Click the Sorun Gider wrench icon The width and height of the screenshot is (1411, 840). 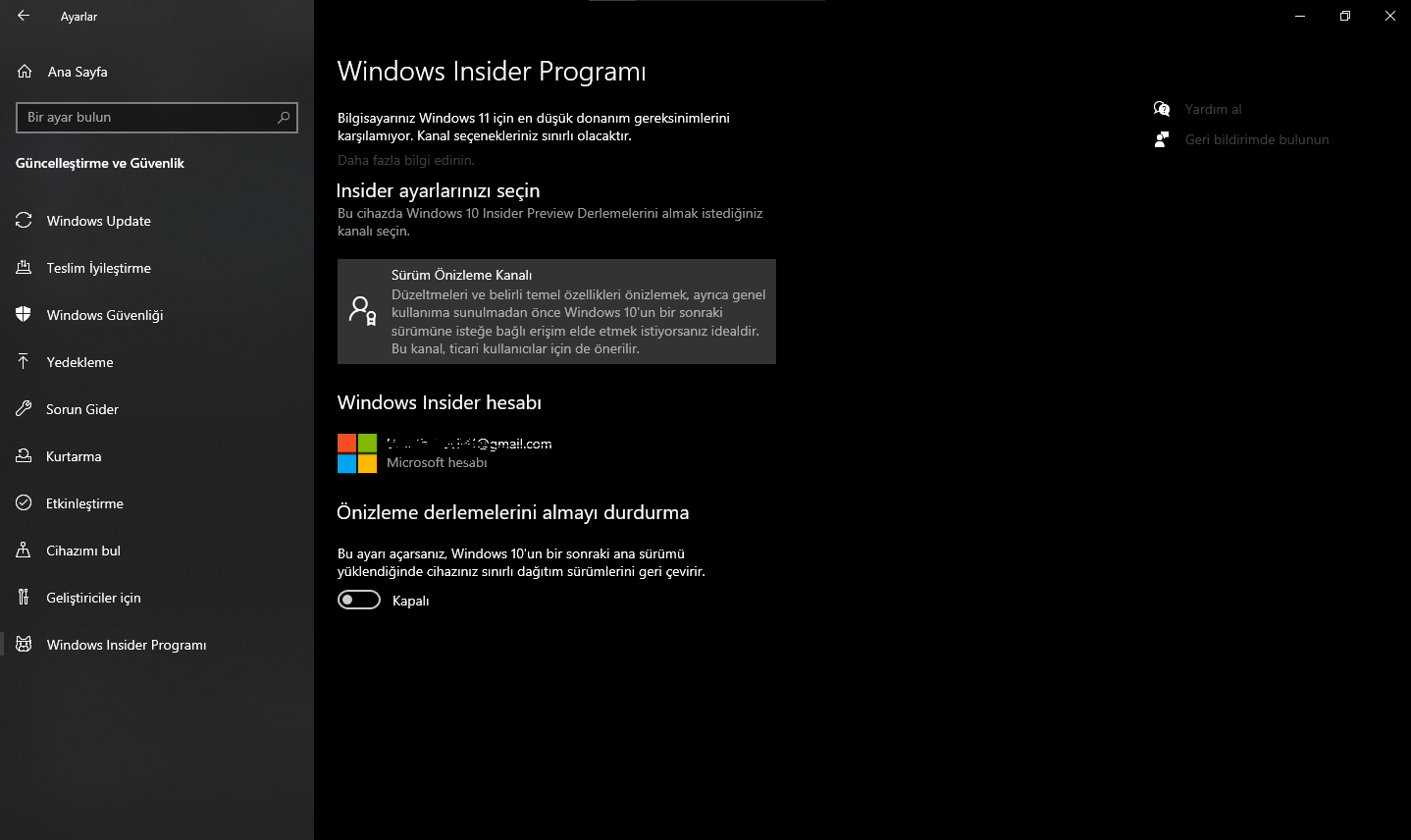coord(24,409)
